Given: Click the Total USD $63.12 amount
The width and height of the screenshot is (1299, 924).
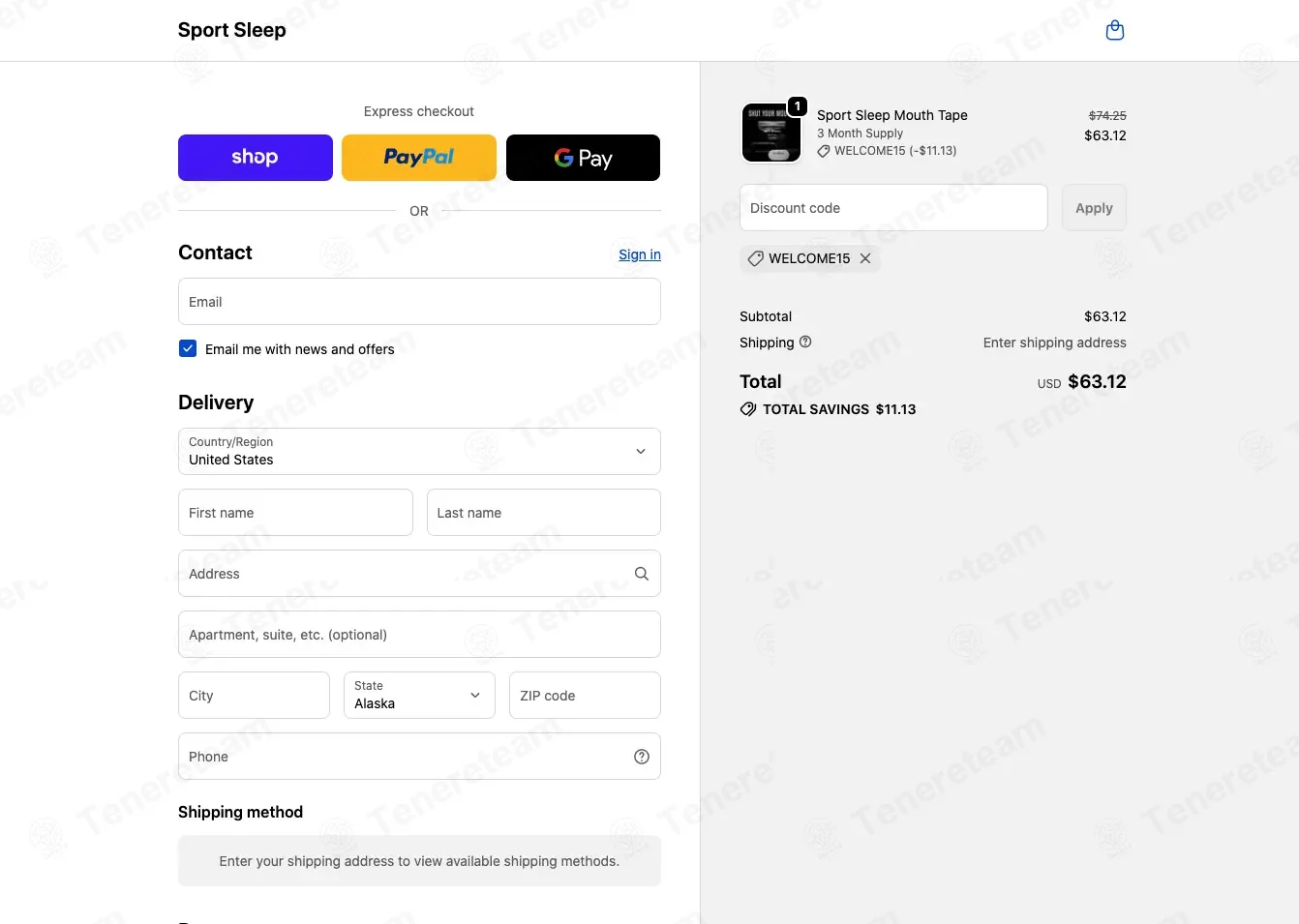Looking at the screenshot, I should (x=1082, y=382).
